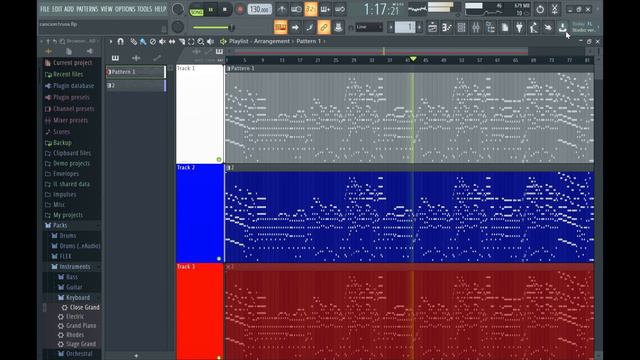The image size is (640, 360).
Task: Click the undo history power icon
Action: (x=540, y=9)
